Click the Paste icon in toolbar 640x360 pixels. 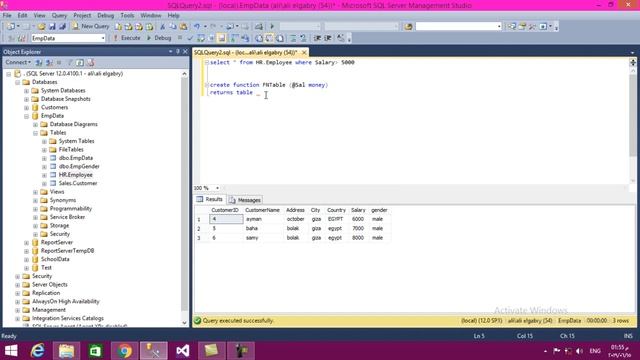click(183, 27)
